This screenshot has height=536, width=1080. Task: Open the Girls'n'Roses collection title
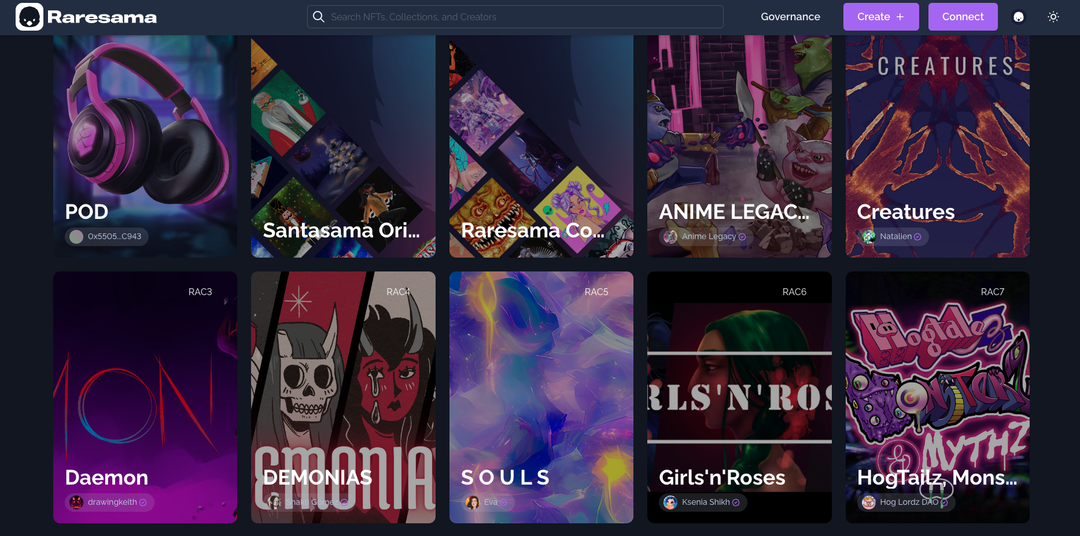coord(722,477)
